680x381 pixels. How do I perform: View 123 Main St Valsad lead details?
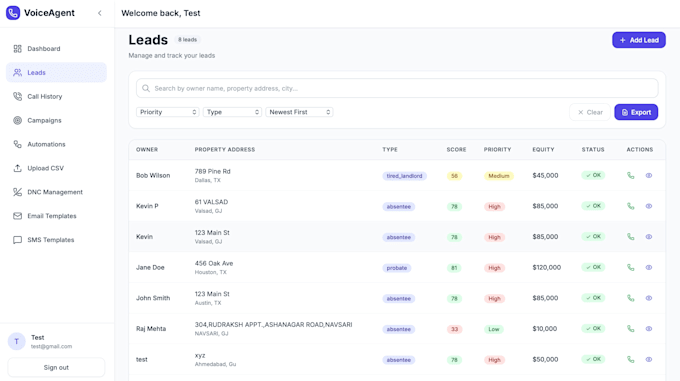pyautogui.click(x=649, y=237)
